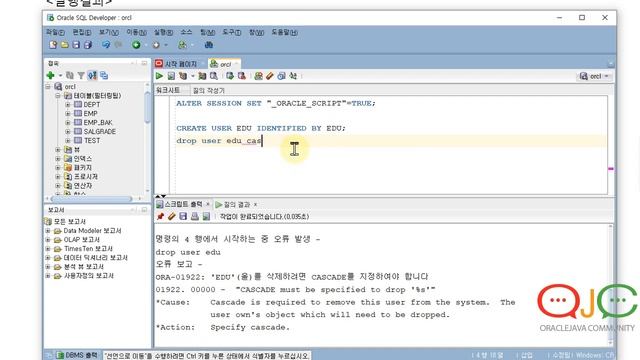Click the connections tree vertical scrollbar

(147, 107)
